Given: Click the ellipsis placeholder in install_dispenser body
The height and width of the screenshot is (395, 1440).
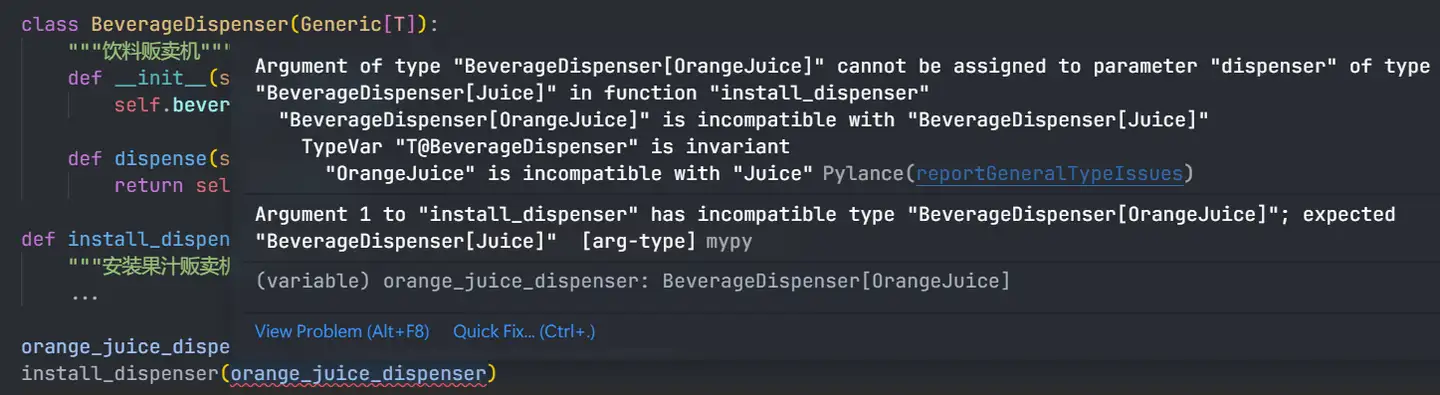Looking at the screenshot, I should [85, 296].
